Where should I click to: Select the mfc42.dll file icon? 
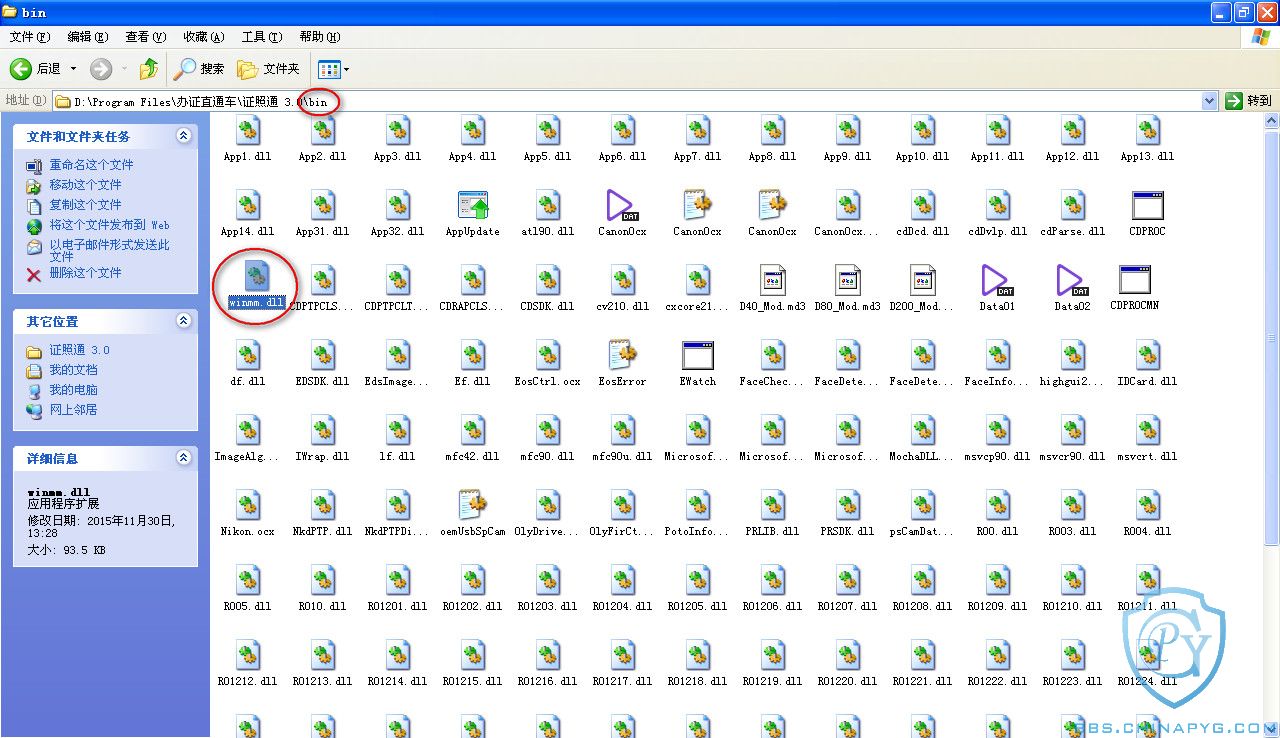click(473, 430)
